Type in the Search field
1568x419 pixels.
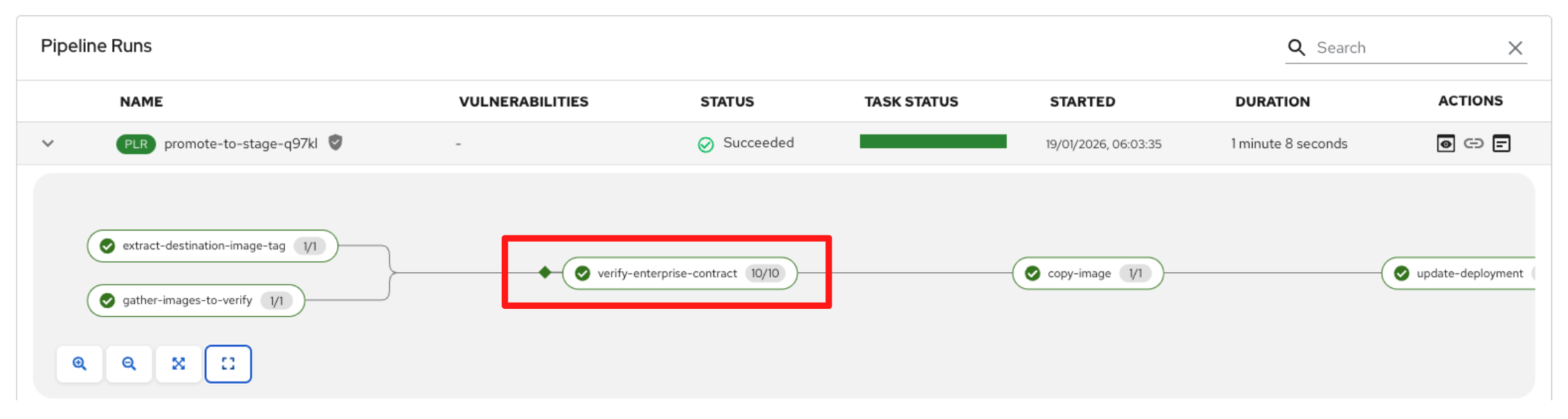click(x=1405, y=48)
